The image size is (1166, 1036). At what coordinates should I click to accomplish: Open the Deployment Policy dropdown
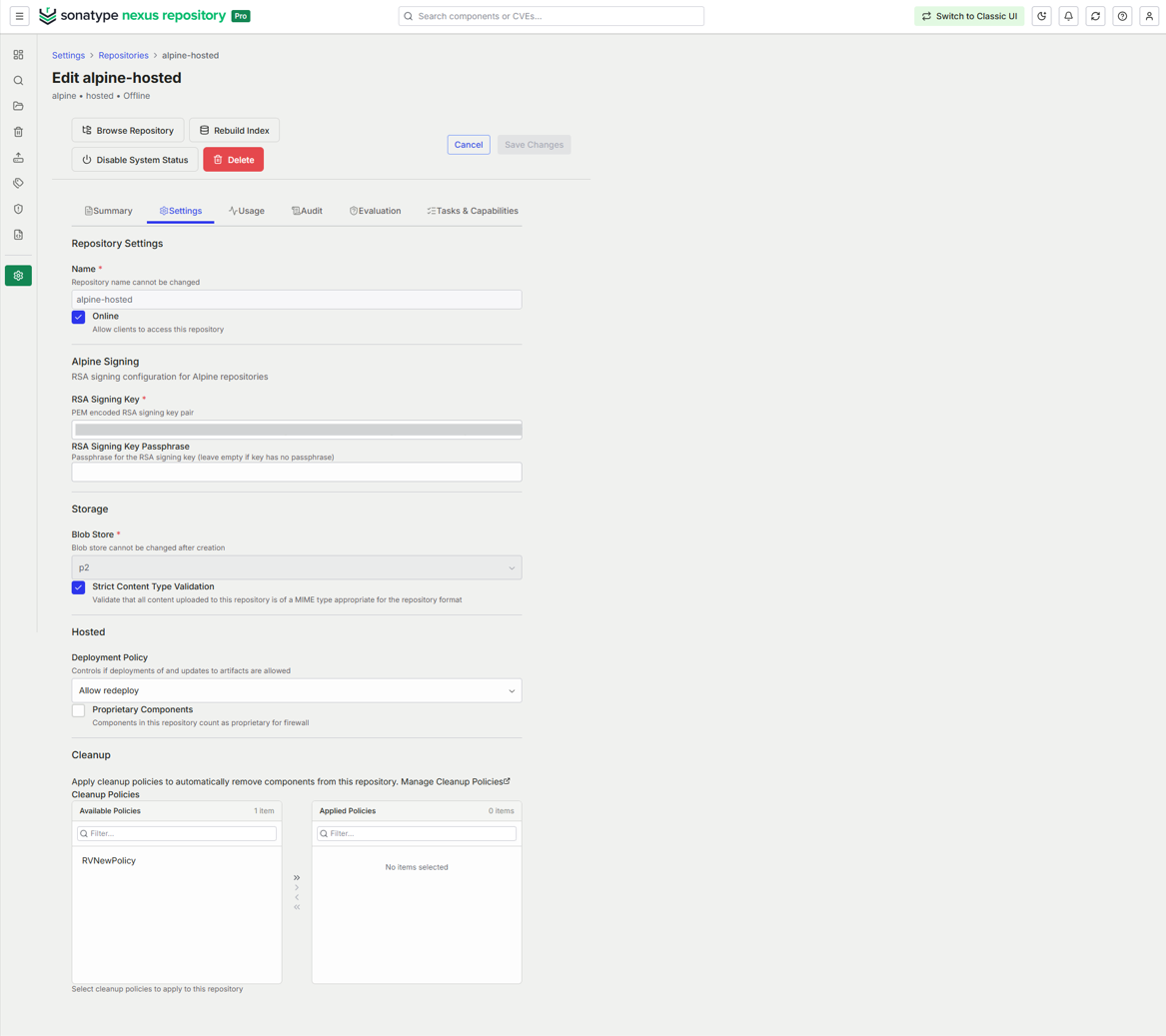tap(297, 690)
